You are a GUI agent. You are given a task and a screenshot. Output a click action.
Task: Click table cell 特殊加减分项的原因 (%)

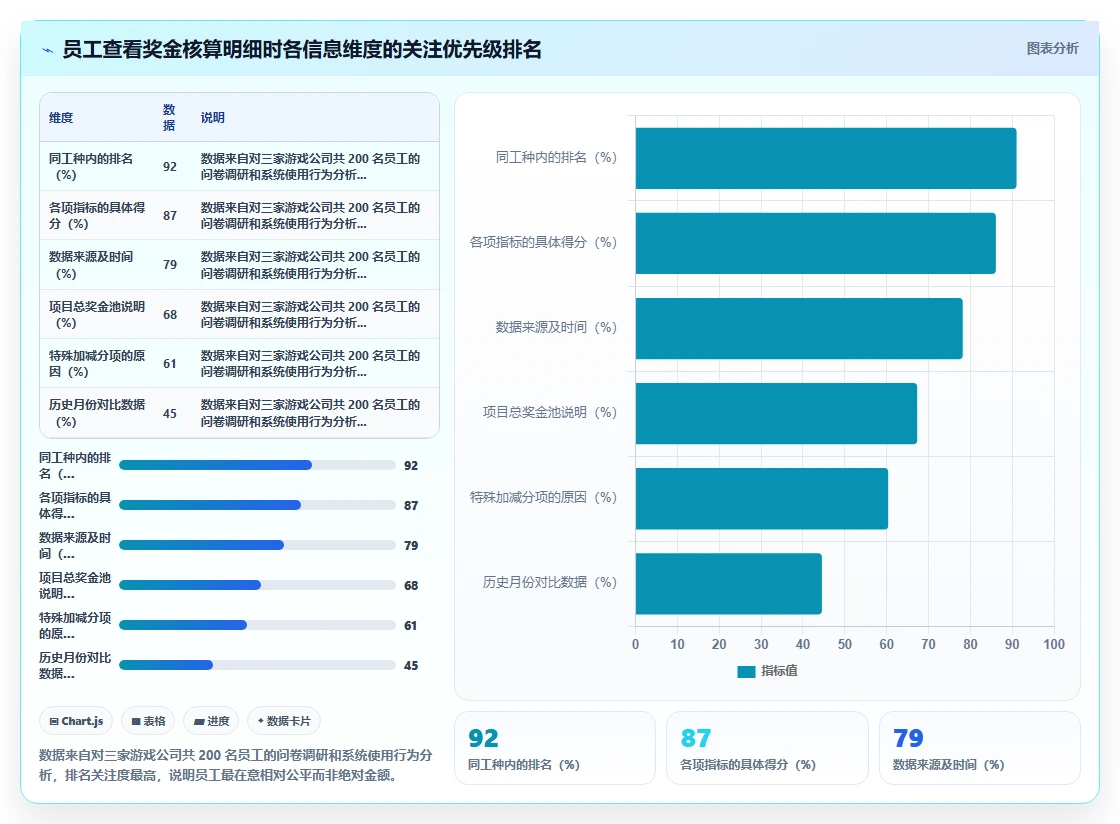96,363
